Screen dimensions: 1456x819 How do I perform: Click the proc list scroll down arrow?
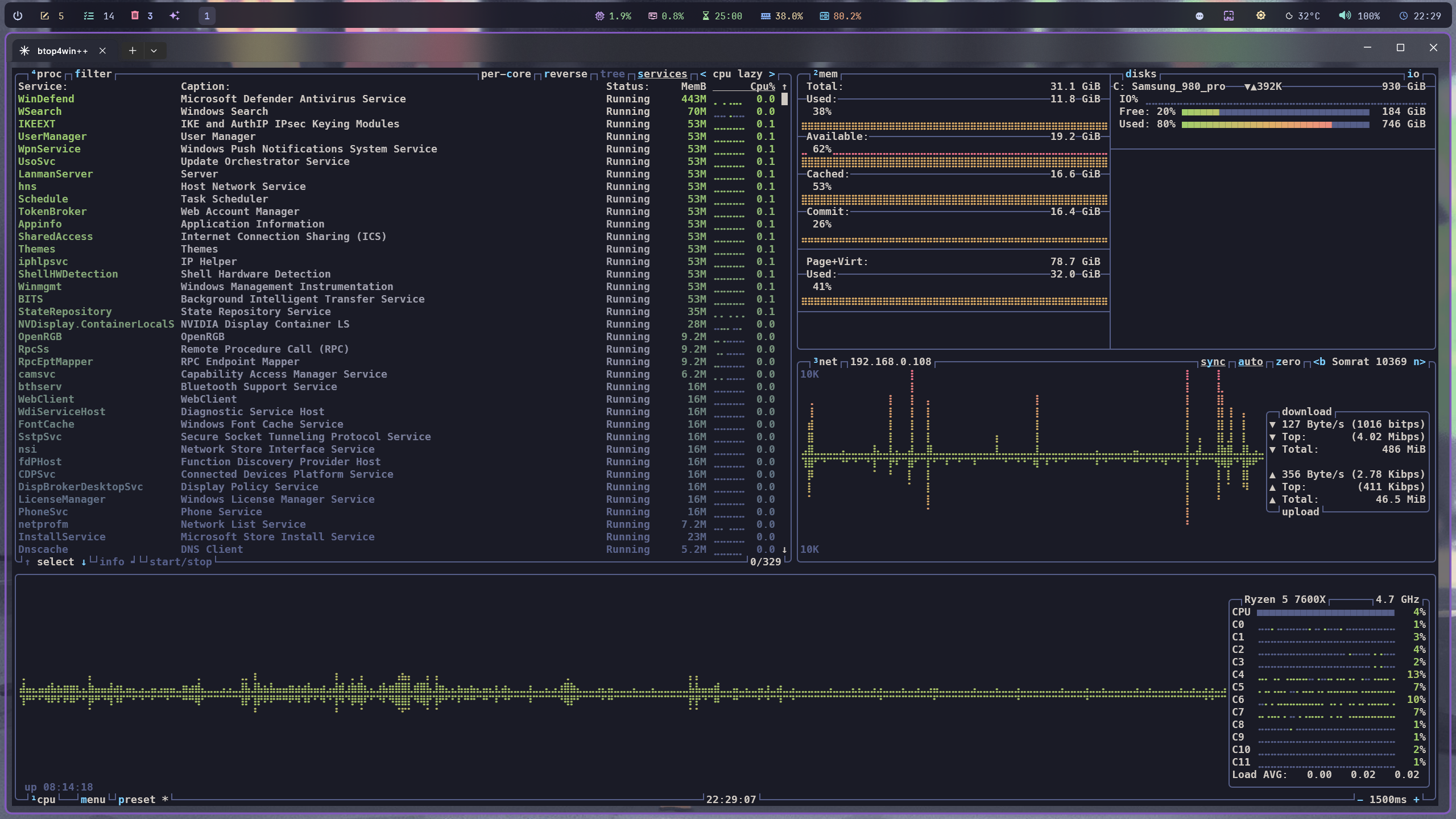[x=784, y=549]
